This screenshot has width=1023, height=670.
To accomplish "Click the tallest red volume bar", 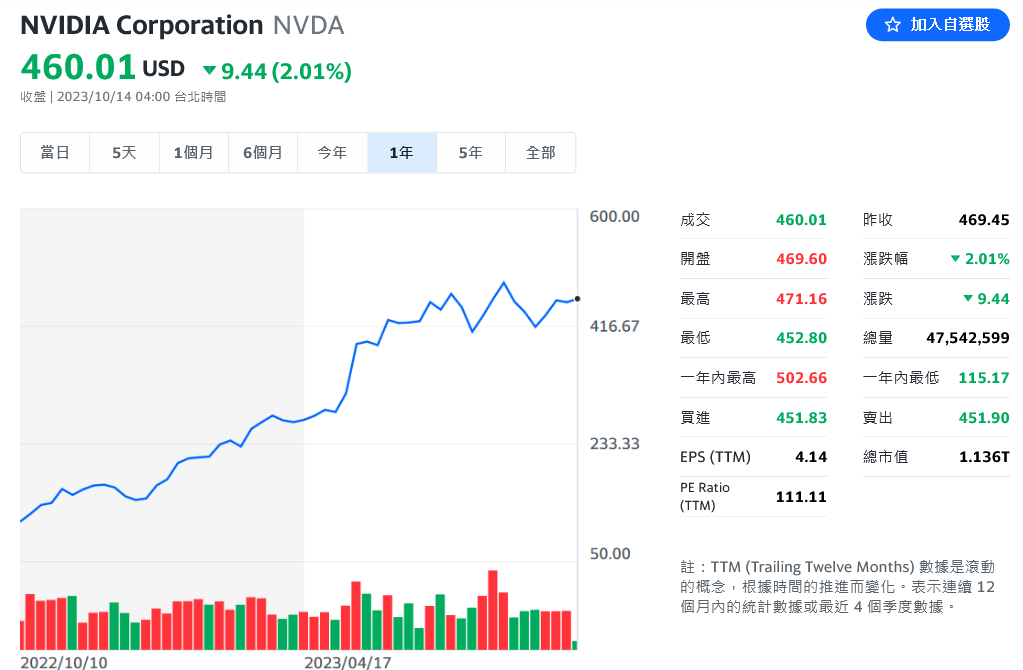I will click(x=493, y=610).
